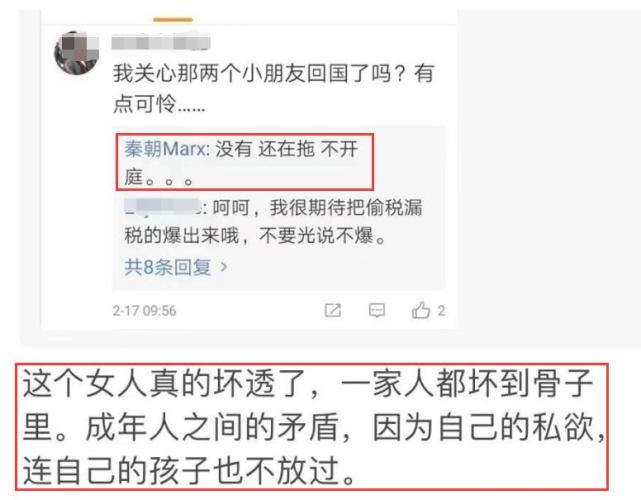Image resolution: width=641 pixels, height=500 pixels.
Task: Open the commenter's blurred avatar
Action: click(76, 53)
